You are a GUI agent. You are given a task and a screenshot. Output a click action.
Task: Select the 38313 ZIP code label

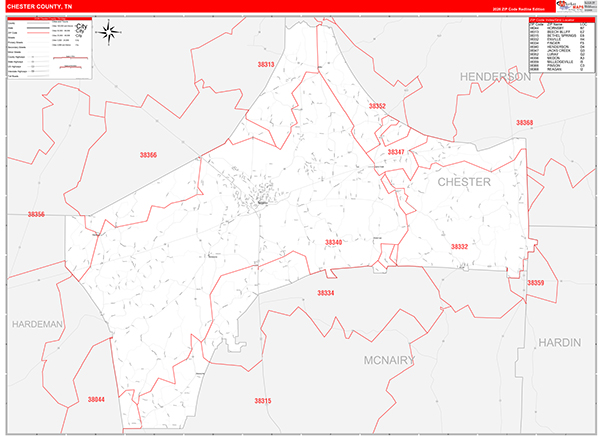pos(266,65)
